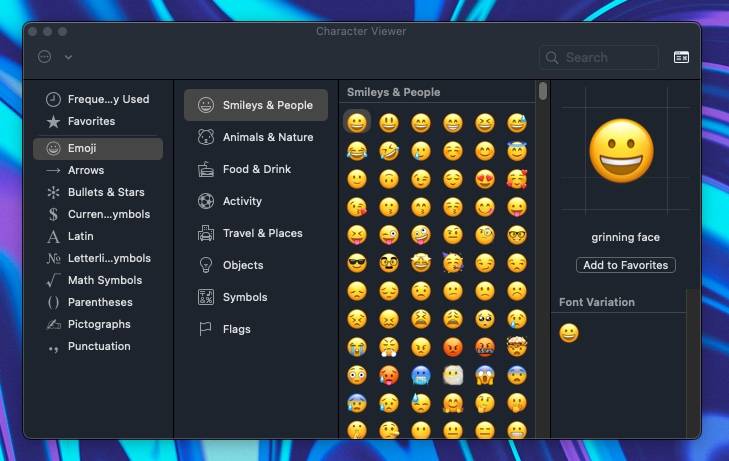The image size is (729, 461).
Task: Select winking face emoji
Action: pyautogui.click(x=421, y=179)
